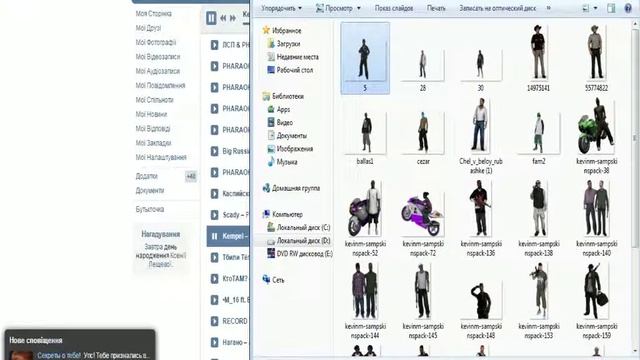Open Мої Новини in VK sidebar
The width and height of the screenshot is (640, 360).
click(x=151, y=114)
